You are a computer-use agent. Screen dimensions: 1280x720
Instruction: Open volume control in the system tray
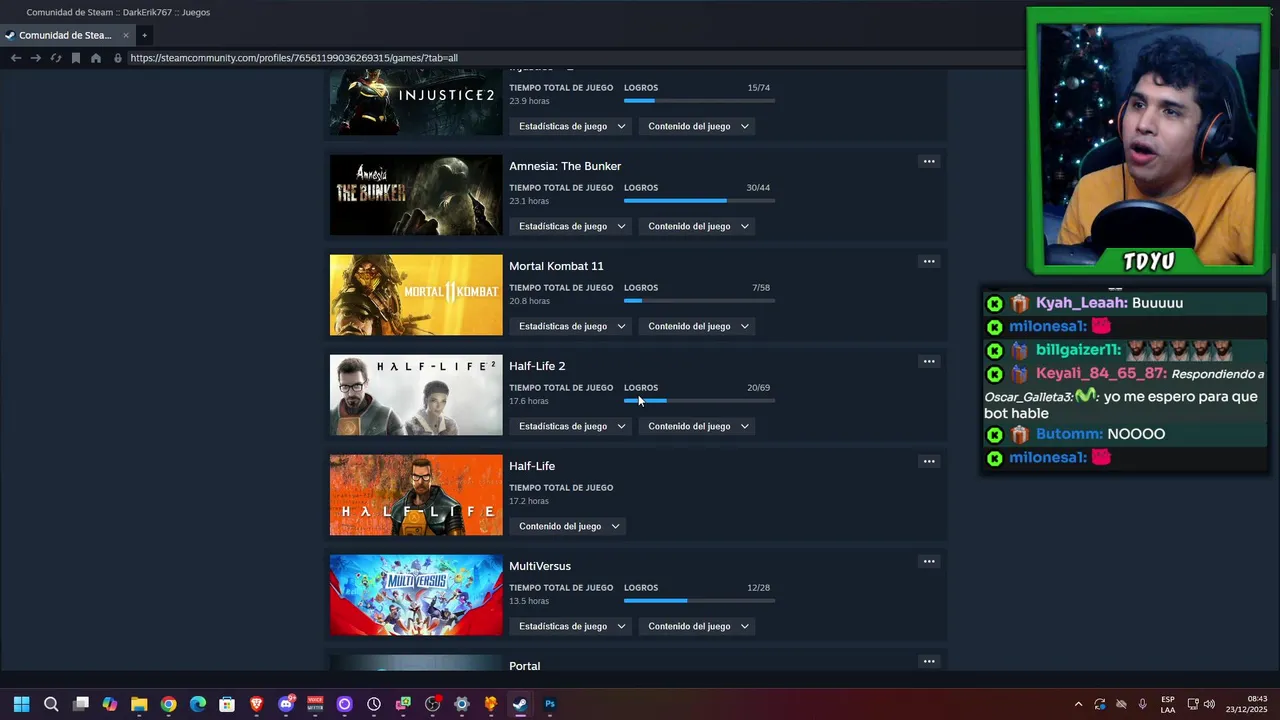1209,704
